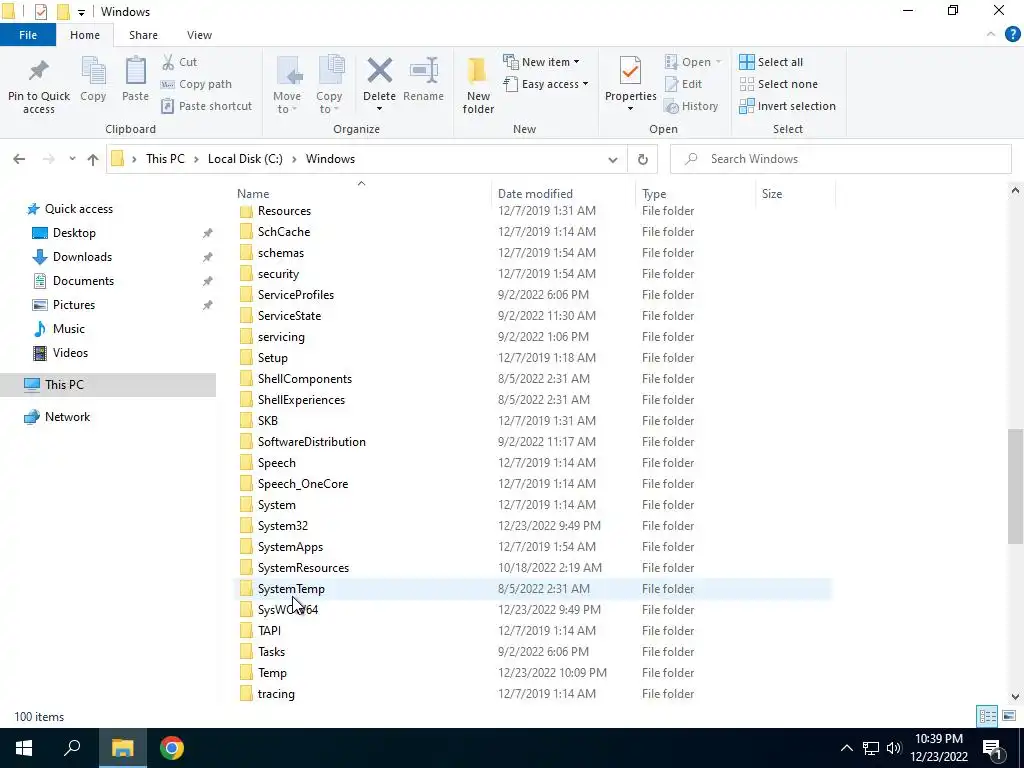Click the Paste ribbon icon
The width and height of the screenshot is (1024, 768).
[x=135, y=71]
